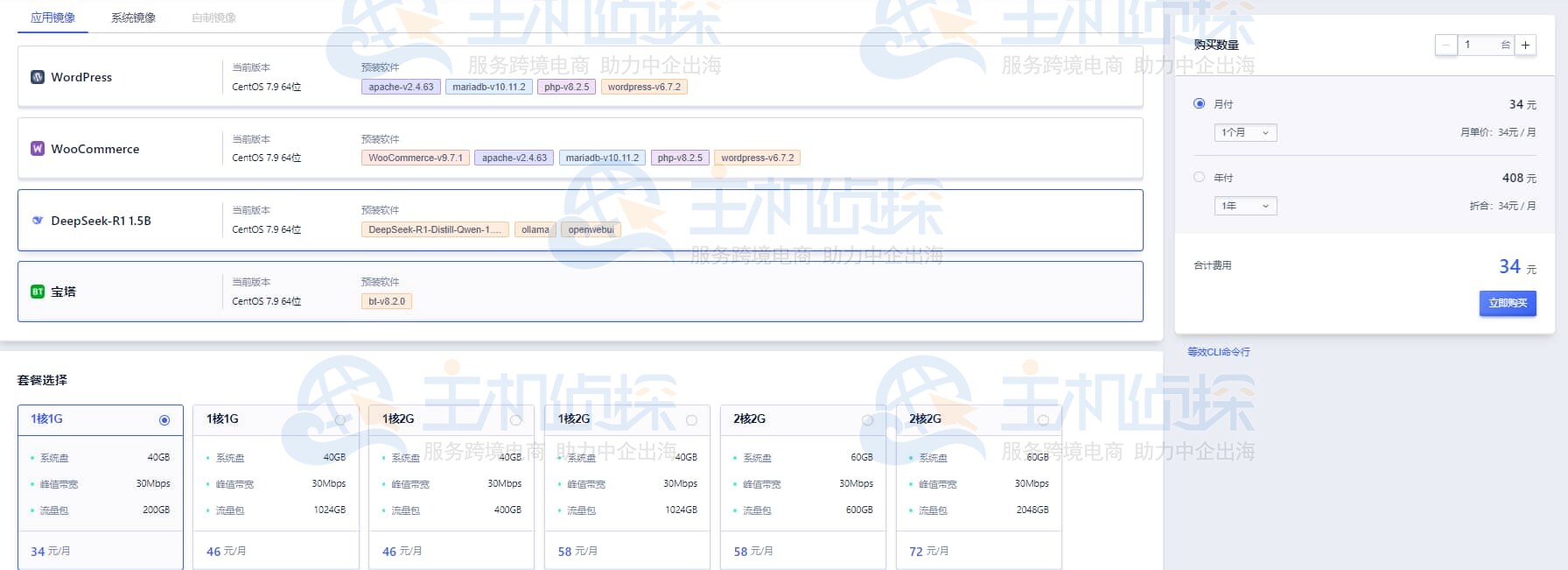The width and height of the screenshot is (1568, 570).
Task: Open the 自制镜像 tab
Action: (x=213, y=18)
